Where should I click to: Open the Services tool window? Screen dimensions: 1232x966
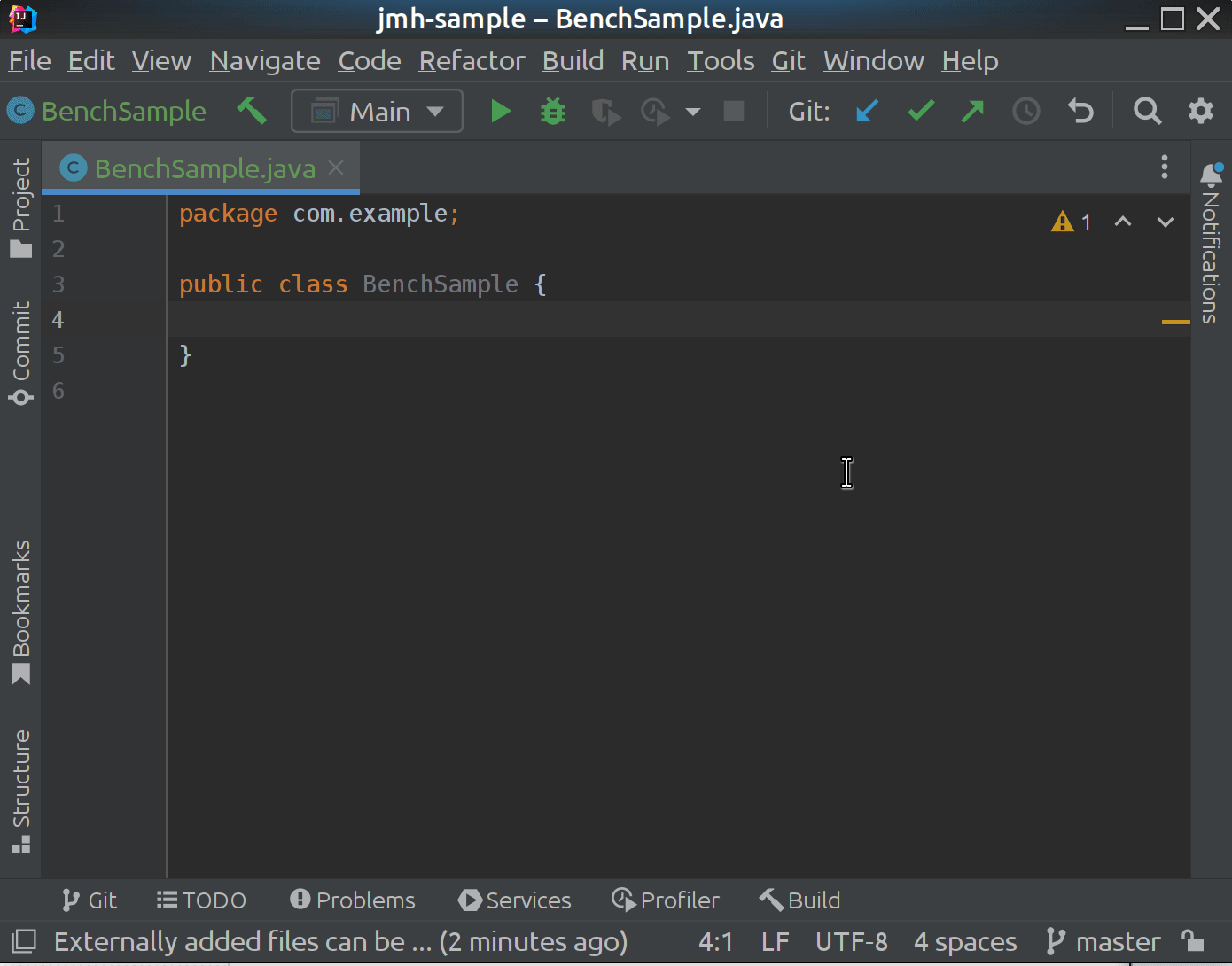pos(514,900)
